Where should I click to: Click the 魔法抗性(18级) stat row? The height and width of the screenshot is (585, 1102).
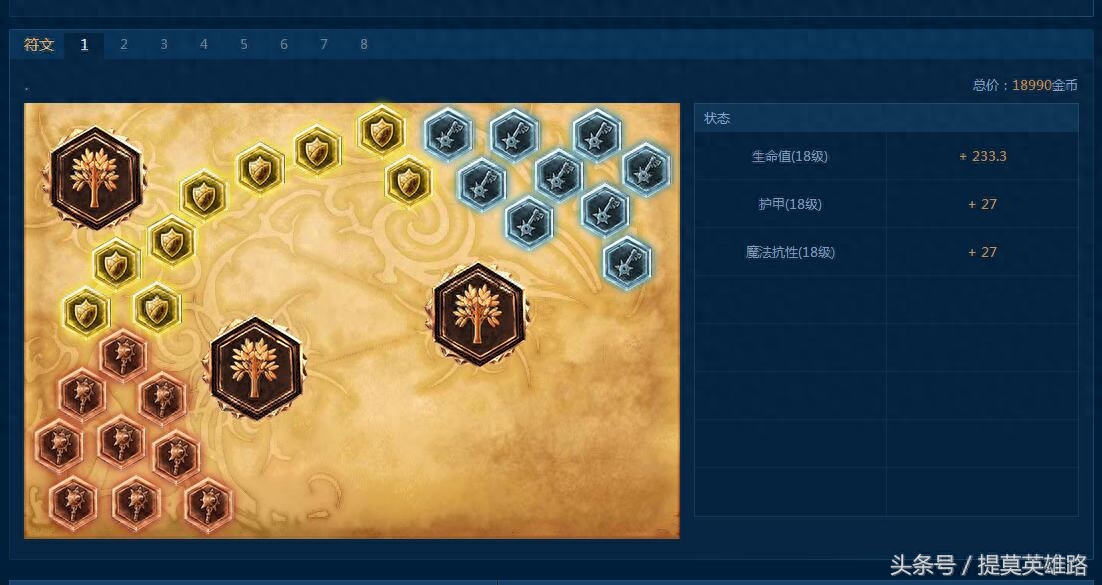tap(886, 252)
